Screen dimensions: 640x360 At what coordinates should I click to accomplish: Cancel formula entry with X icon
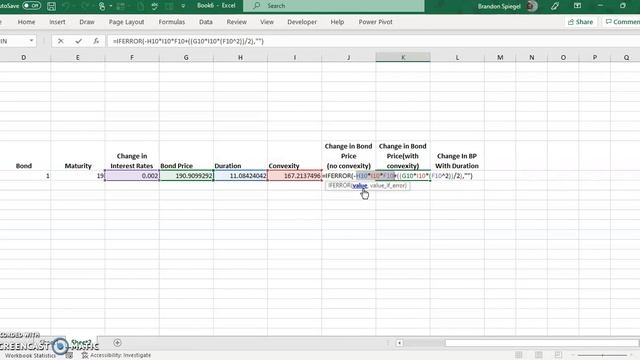pos(60,41)
